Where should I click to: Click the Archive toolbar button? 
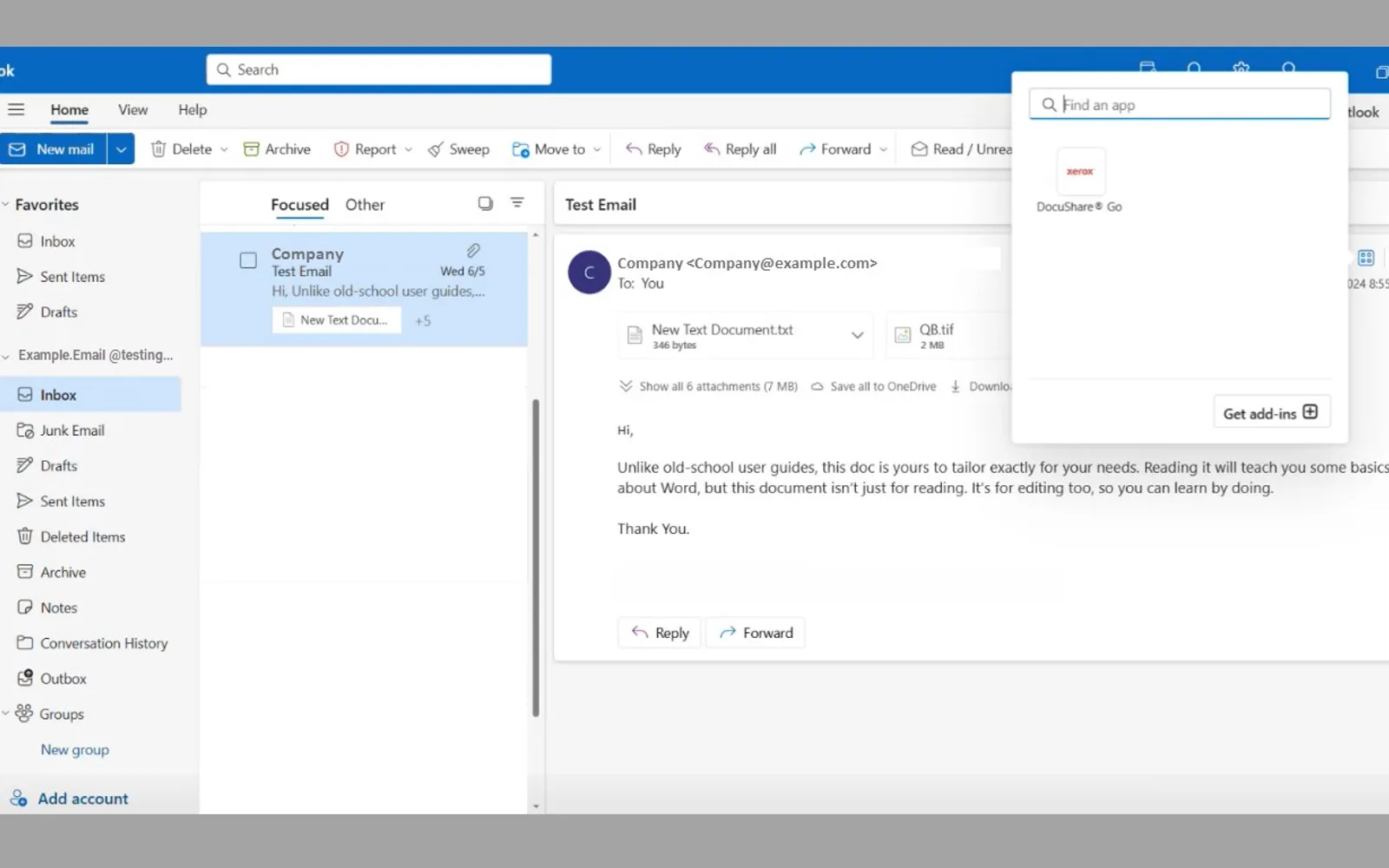277,149
